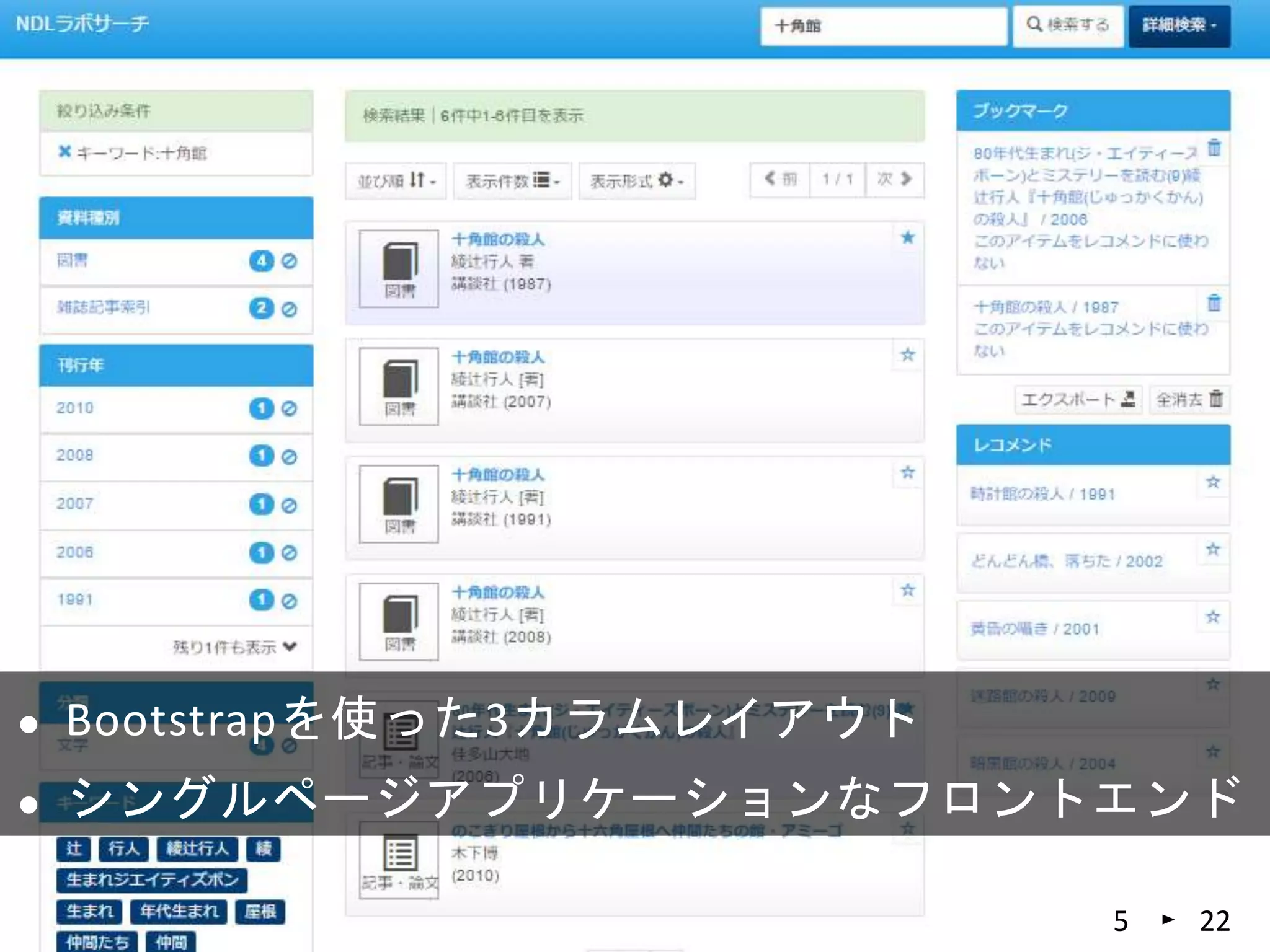This screenshot has width=1270, height=952.
Task: Click article icon of the 木下博 2010 result
Action: coord(399,860)
